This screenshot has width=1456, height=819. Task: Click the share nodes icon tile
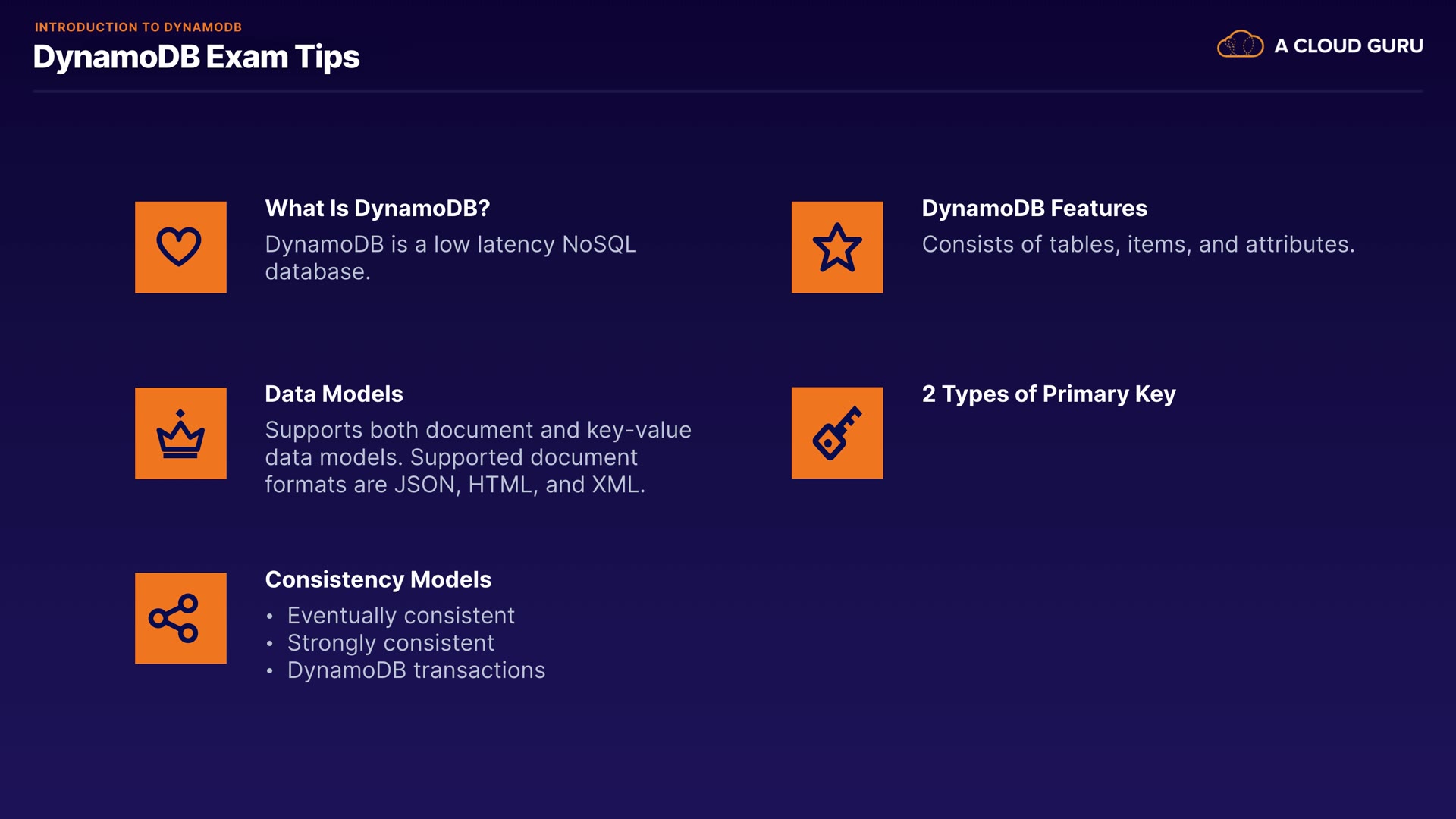point(180,618)
